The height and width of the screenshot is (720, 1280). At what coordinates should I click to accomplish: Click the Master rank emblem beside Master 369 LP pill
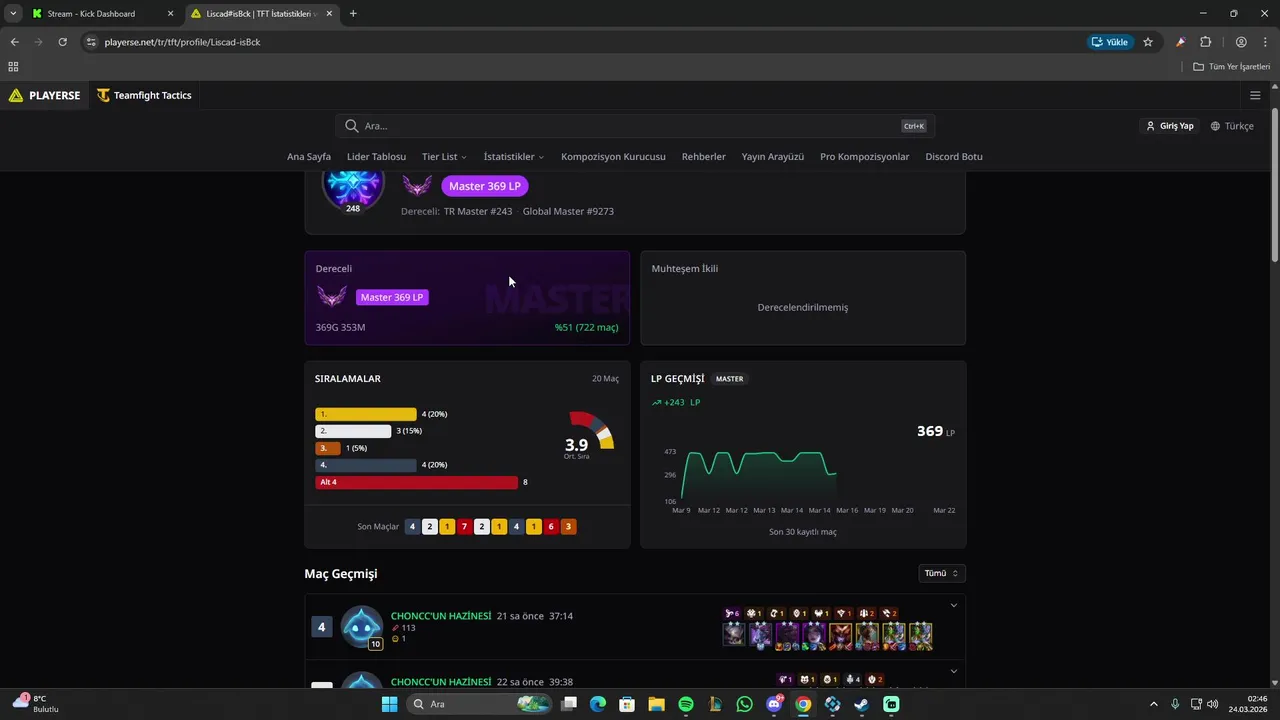417,186
